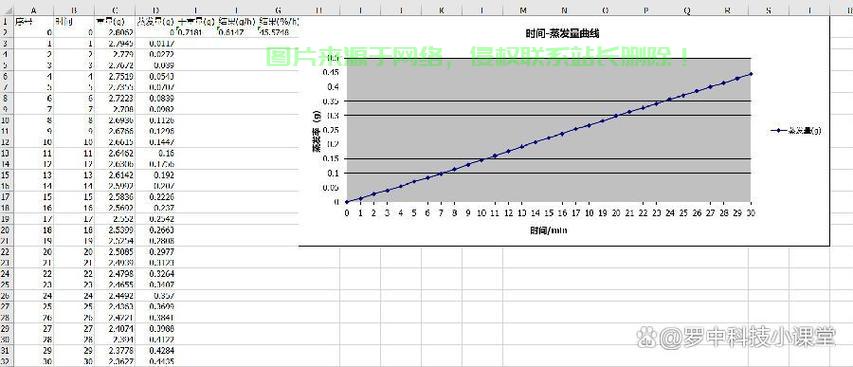
Task: Select the vertical y-axis title of chart
Action: coord(316,131)
